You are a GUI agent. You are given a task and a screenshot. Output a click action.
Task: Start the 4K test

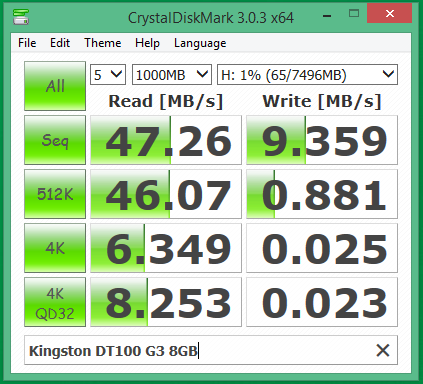point(55,248)
